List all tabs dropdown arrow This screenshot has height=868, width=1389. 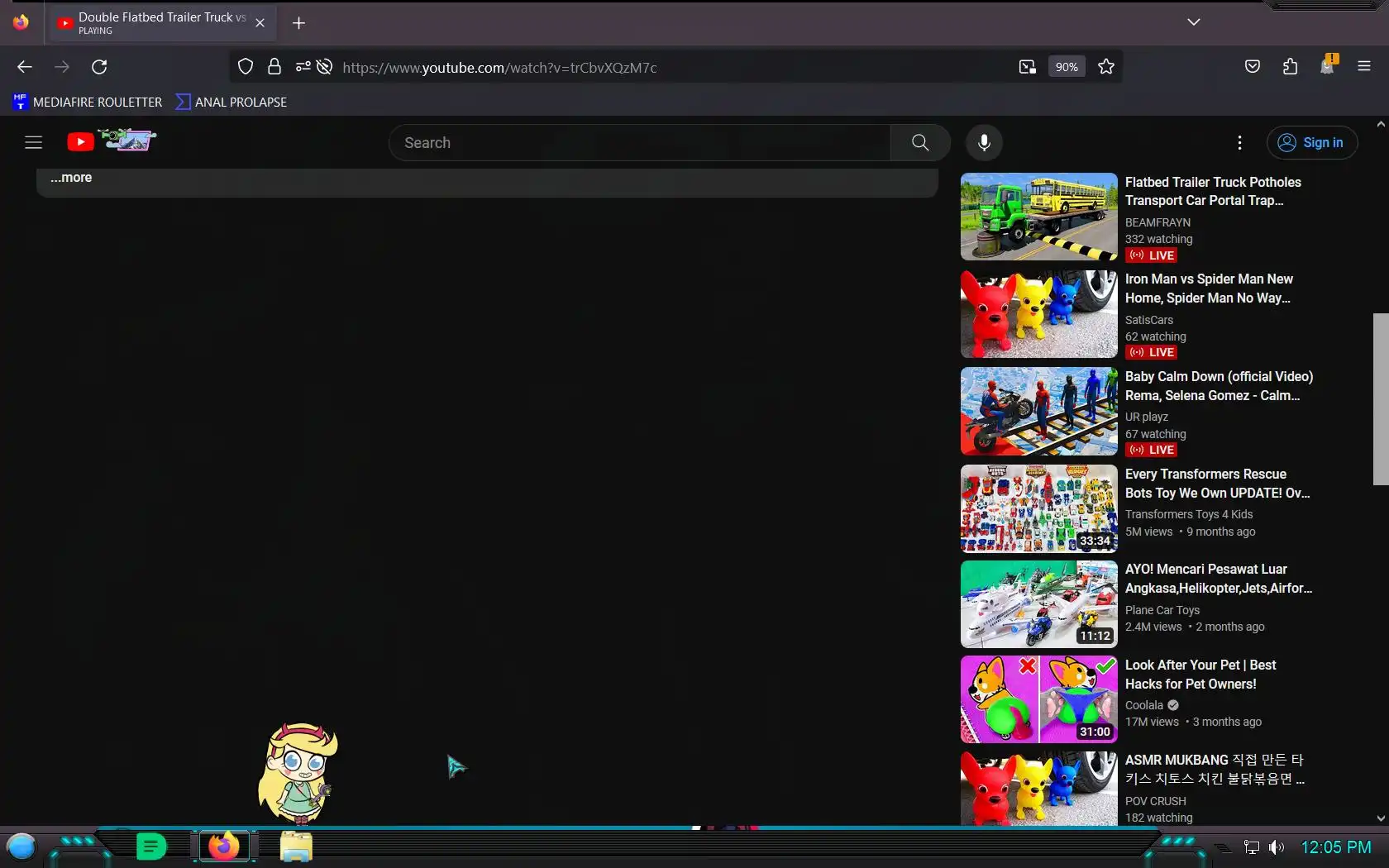click(1194, 22)
